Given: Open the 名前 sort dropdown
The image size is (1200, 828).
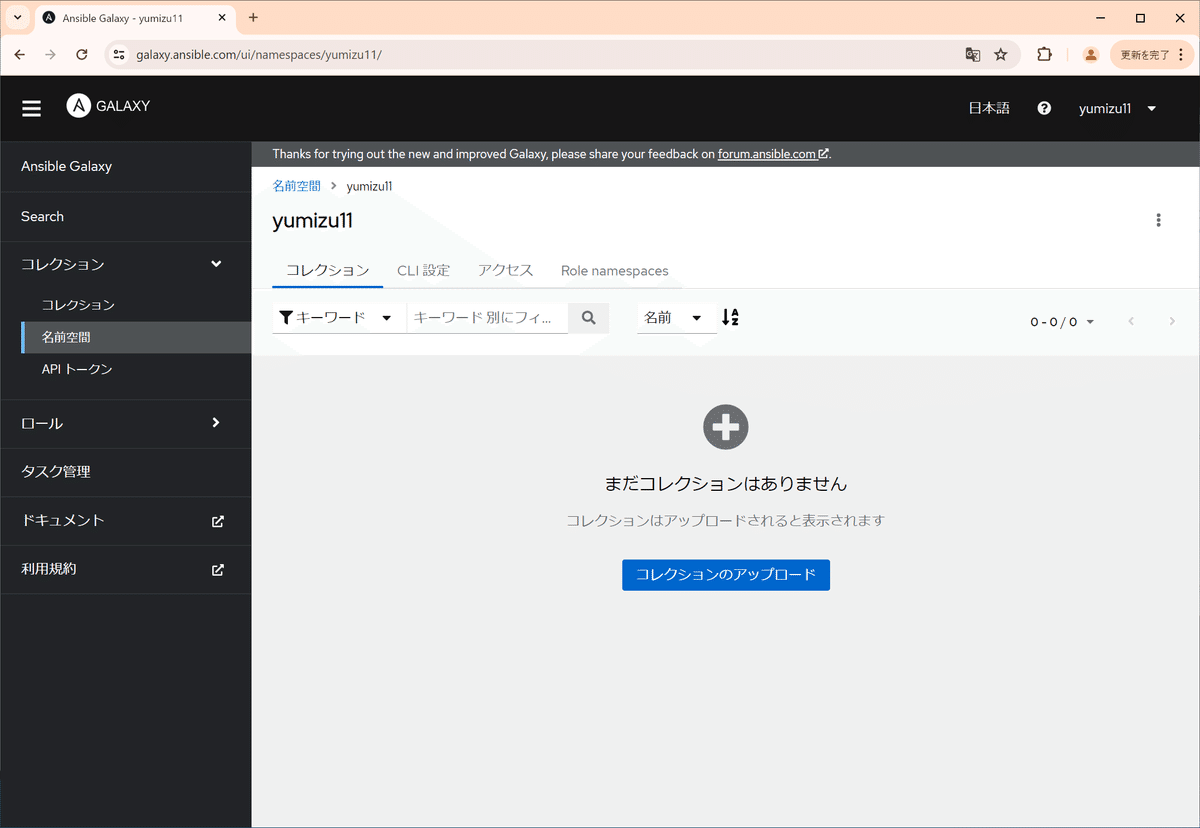Looking at the screenshot, I should pos(676,318).
